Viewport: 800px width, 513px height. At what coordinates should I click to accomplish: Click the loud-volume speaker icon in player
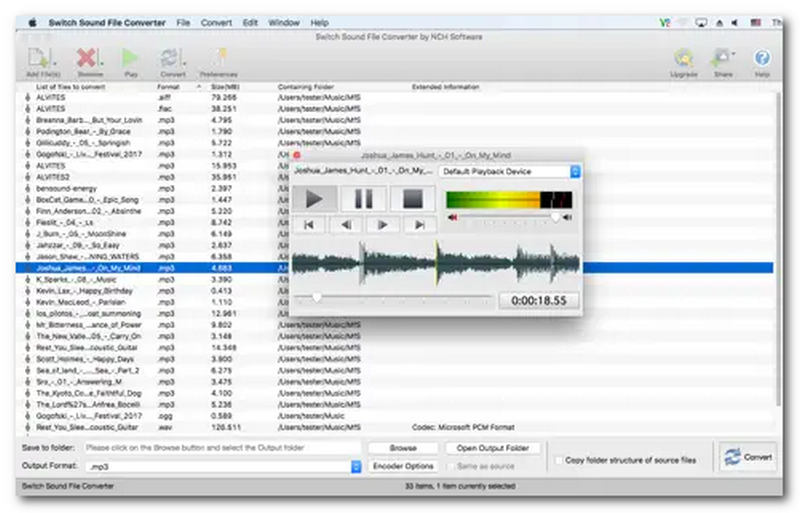567,217
